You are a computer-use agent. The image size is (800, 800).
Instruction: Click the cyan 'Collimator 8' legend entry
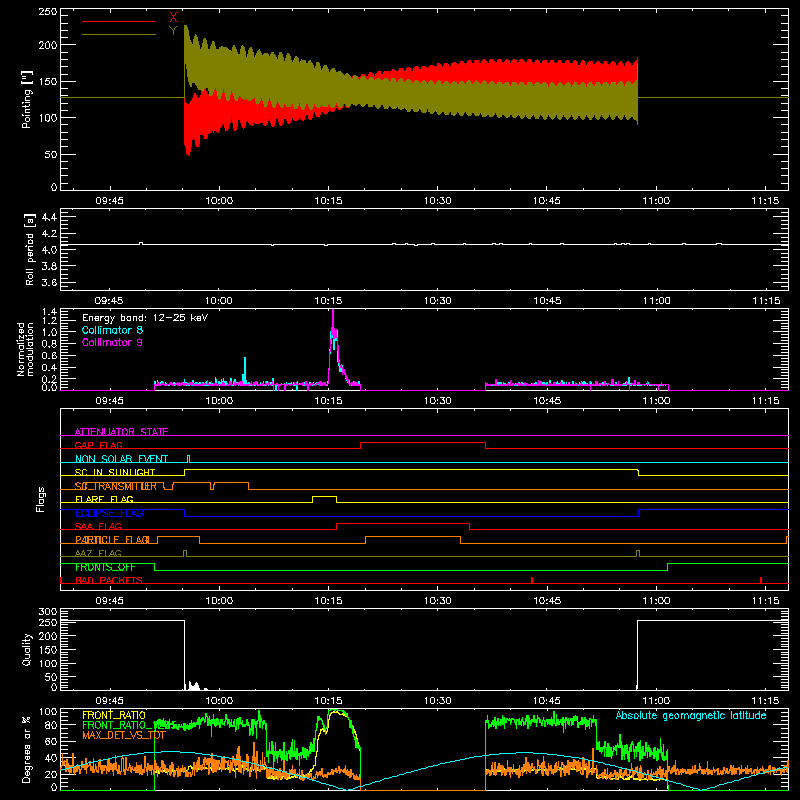(x=112, y=330)
